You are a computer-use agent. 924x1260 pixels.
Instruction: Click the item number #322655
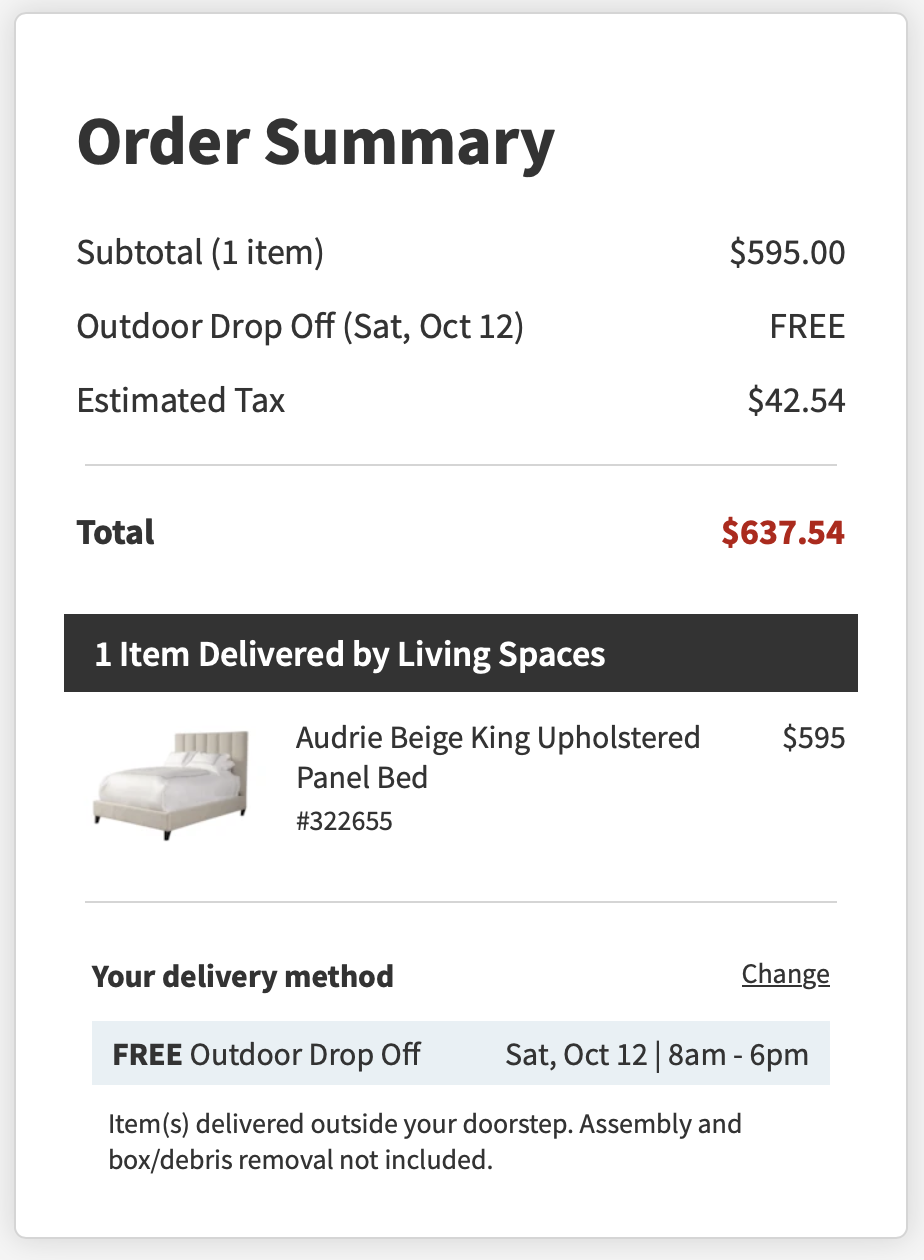tap(344, 822)
